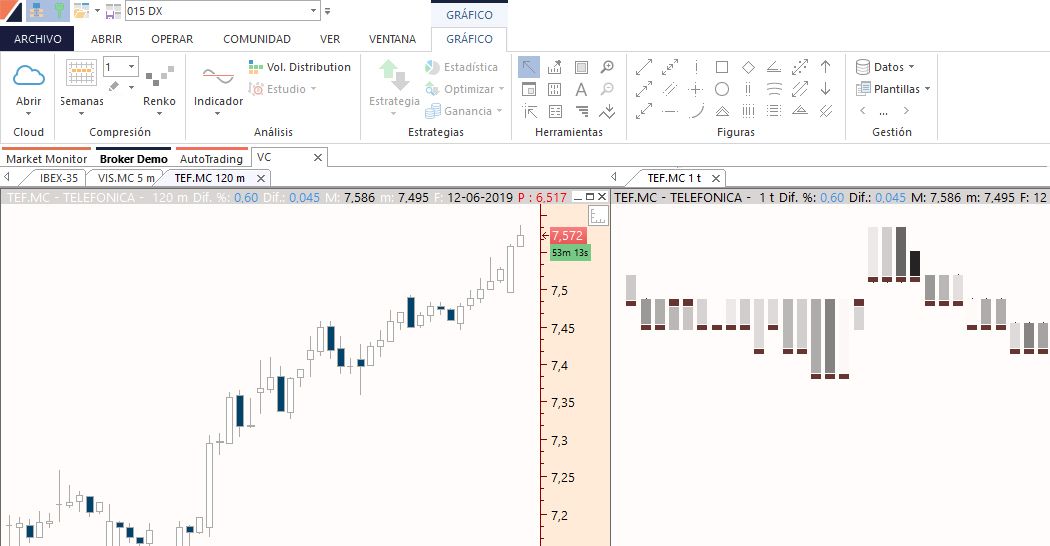The height and width of the screenshot is (546, 1050).
Task: Open the Market Monitor workspace tab
Action: [46, 159]
